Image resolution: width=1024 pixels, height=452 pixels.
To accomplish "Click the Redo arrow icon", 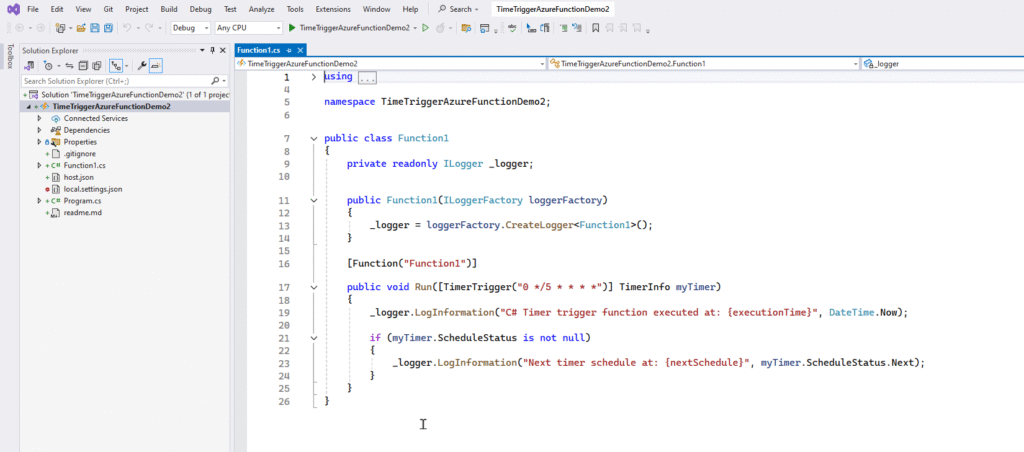I will point(149,28).
